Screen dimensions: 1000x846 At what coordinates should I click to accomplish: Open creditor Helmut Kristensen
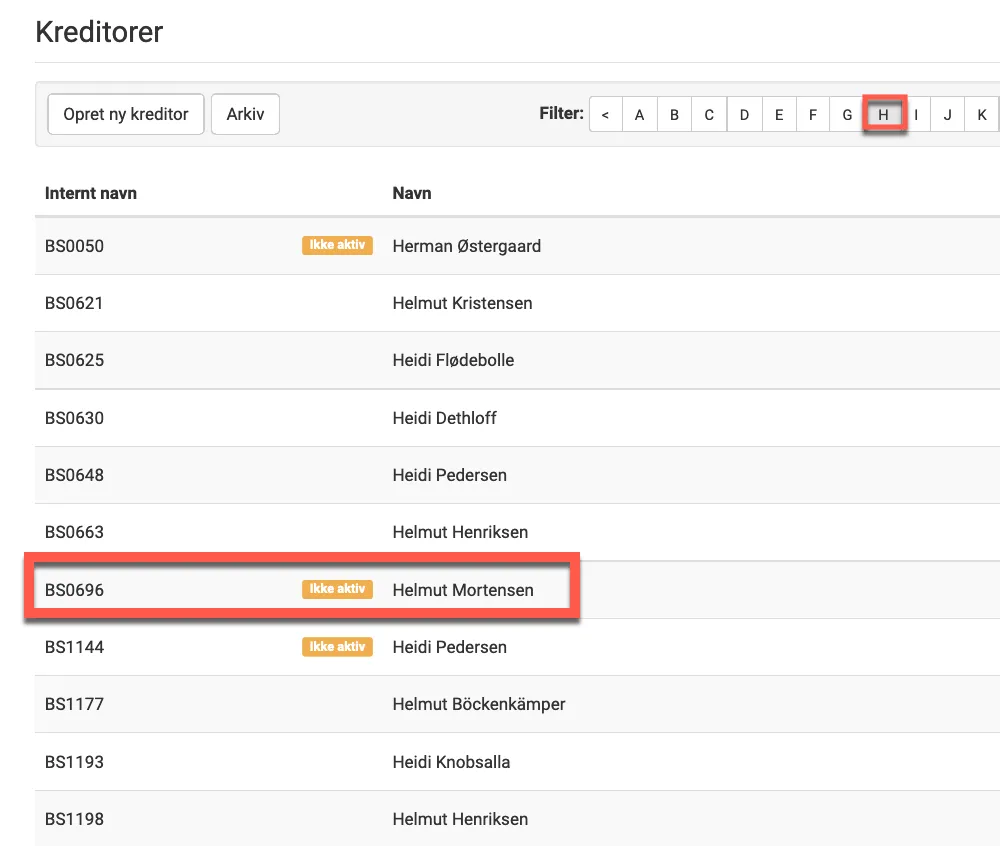pyautogui.click(x=462, y=303)
